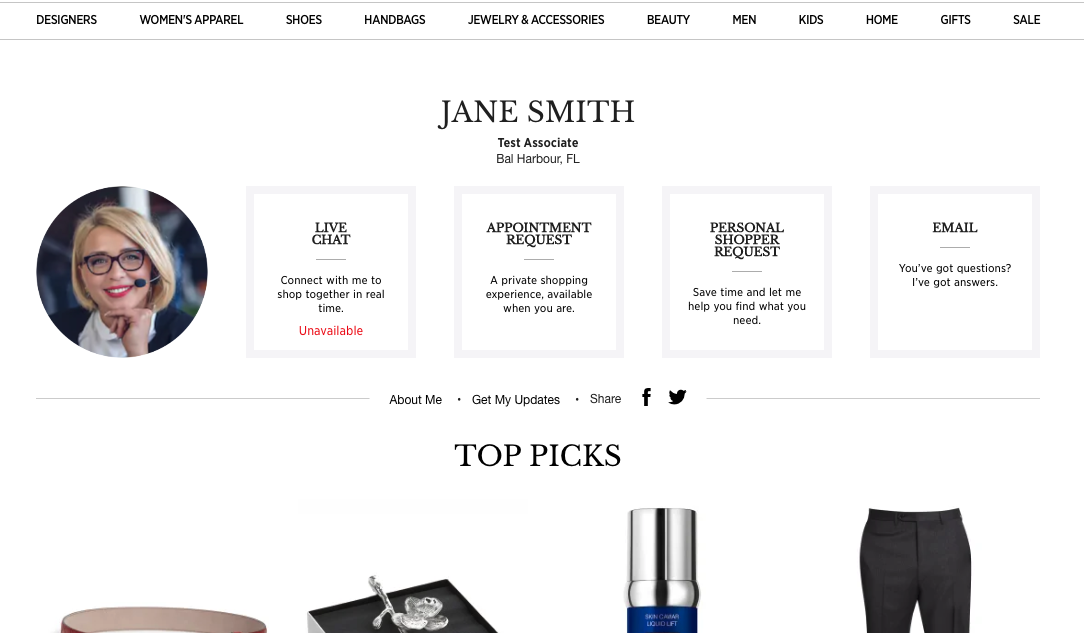Open the Beauty category
Image resolution: width=1084 pixels, height=633 pixels.
669,20
